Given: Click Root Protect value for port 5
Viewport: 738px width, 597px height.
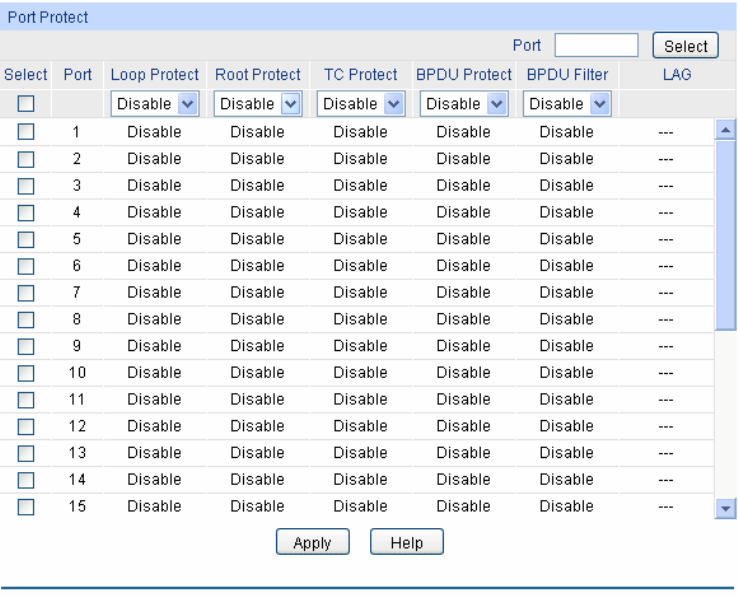Looking at the screenshot, I should coord(257,239).
